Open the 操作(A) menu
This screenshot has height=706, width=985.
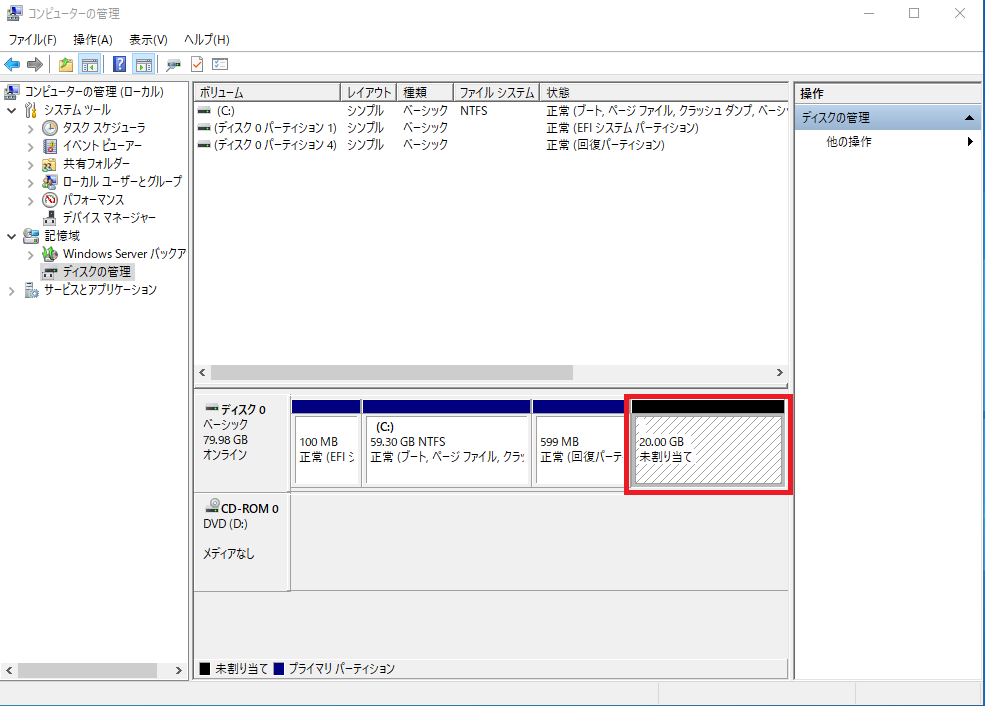pyautogui.click(x=92, y=40)
